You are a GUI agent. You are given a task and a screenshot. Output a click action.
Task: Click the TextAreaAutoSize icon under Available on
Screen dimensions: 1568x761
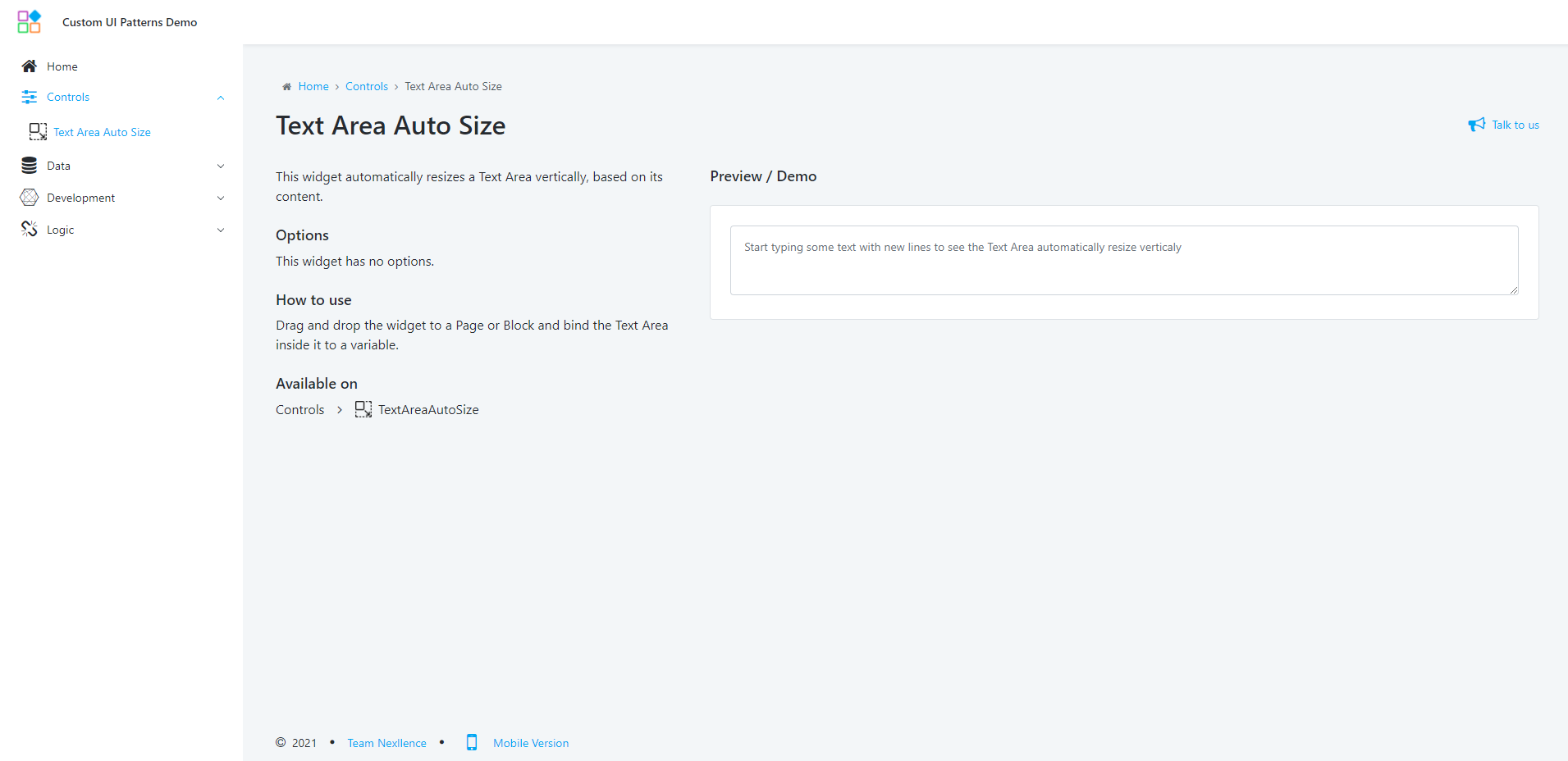tap(363, 409)
